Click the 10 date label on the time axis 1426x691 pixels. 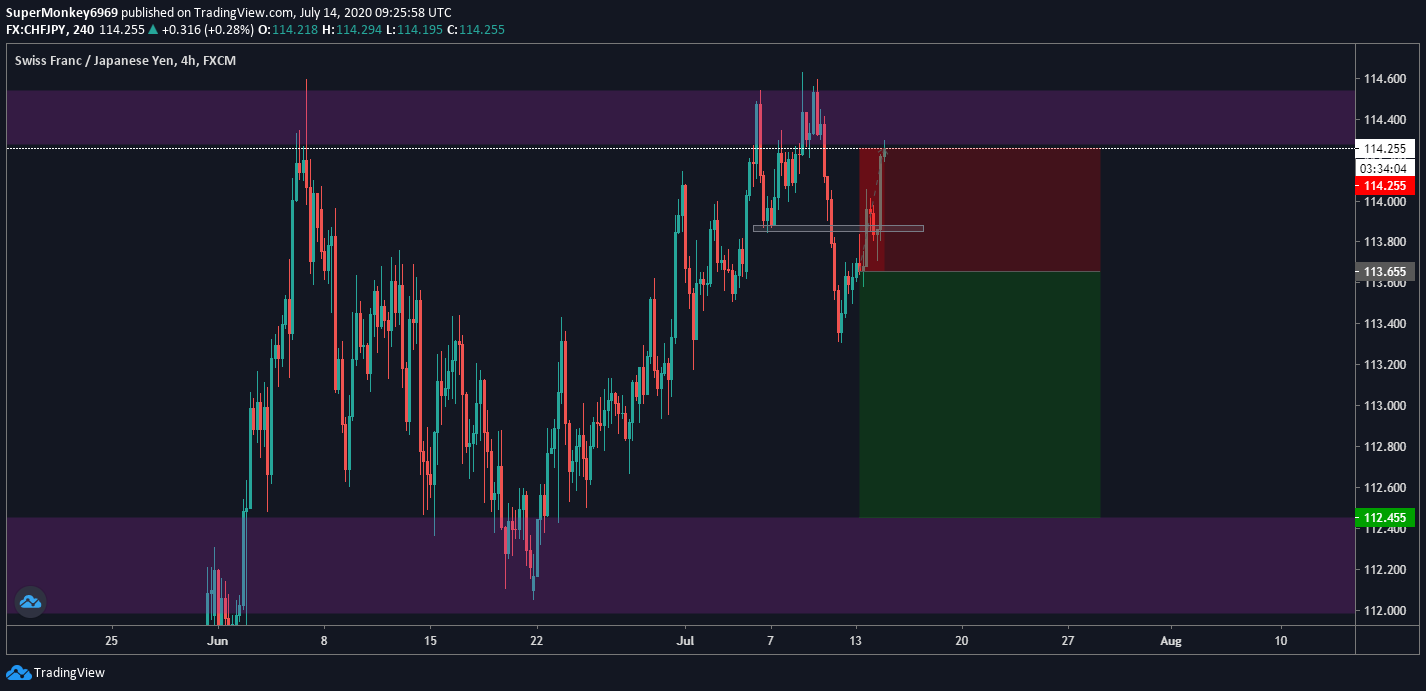pyautogui.click(x=1281, y=640)
